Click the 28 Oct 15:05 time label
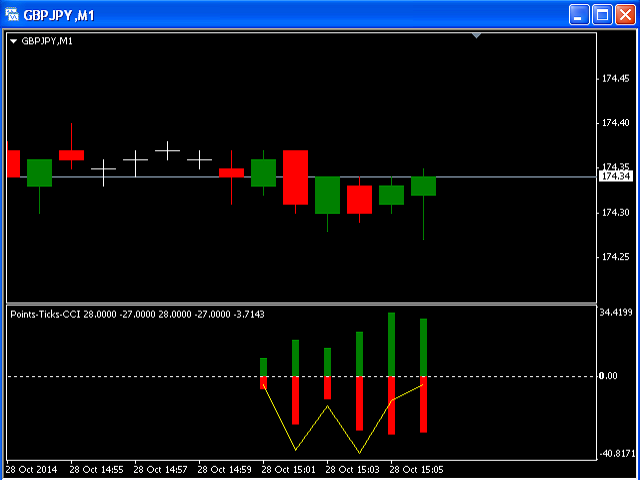 pyautogui.click(x=417, y=470)
